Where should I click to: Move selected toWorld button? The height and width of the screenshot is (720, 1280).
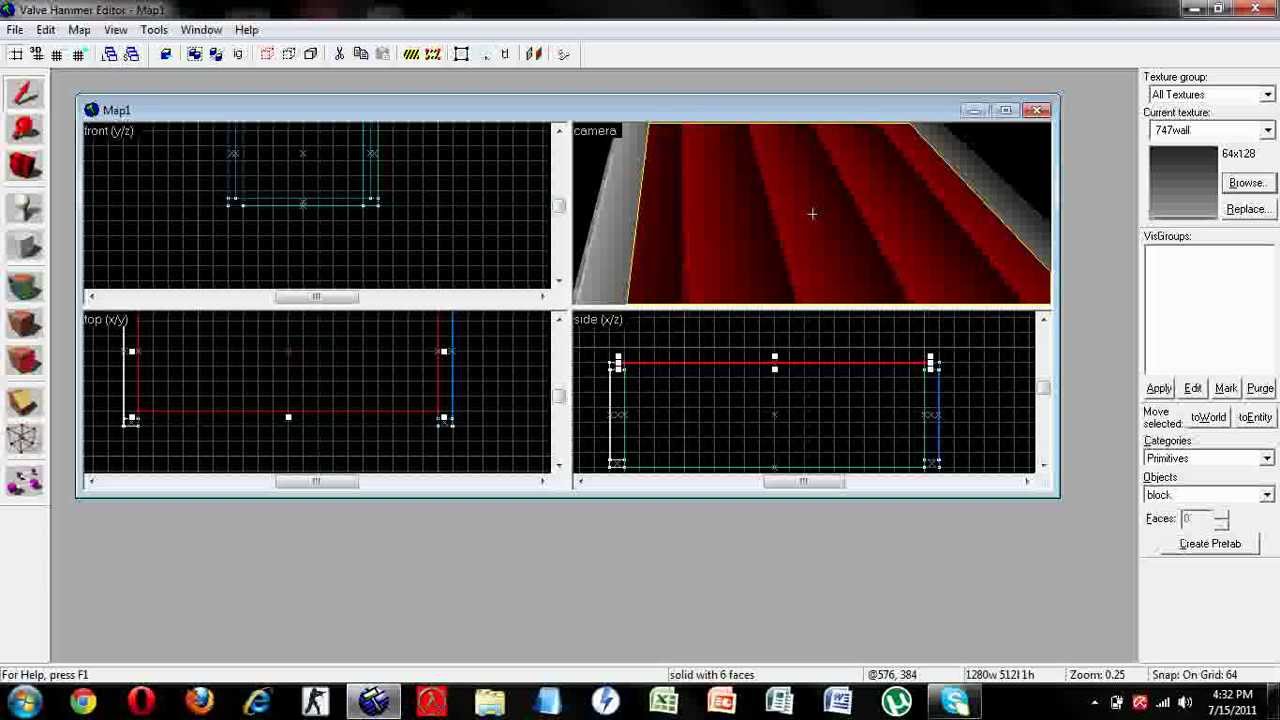pos(1208,417)
